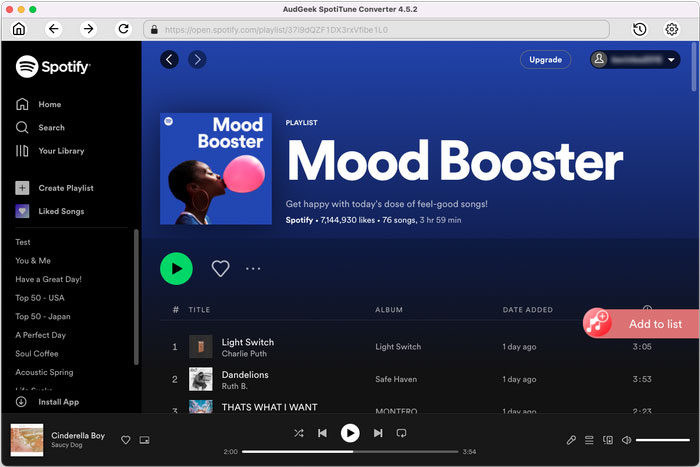Select the Light Switch song title
The height and width of the screenshot is (467, 700).
[x=248, y=342]
